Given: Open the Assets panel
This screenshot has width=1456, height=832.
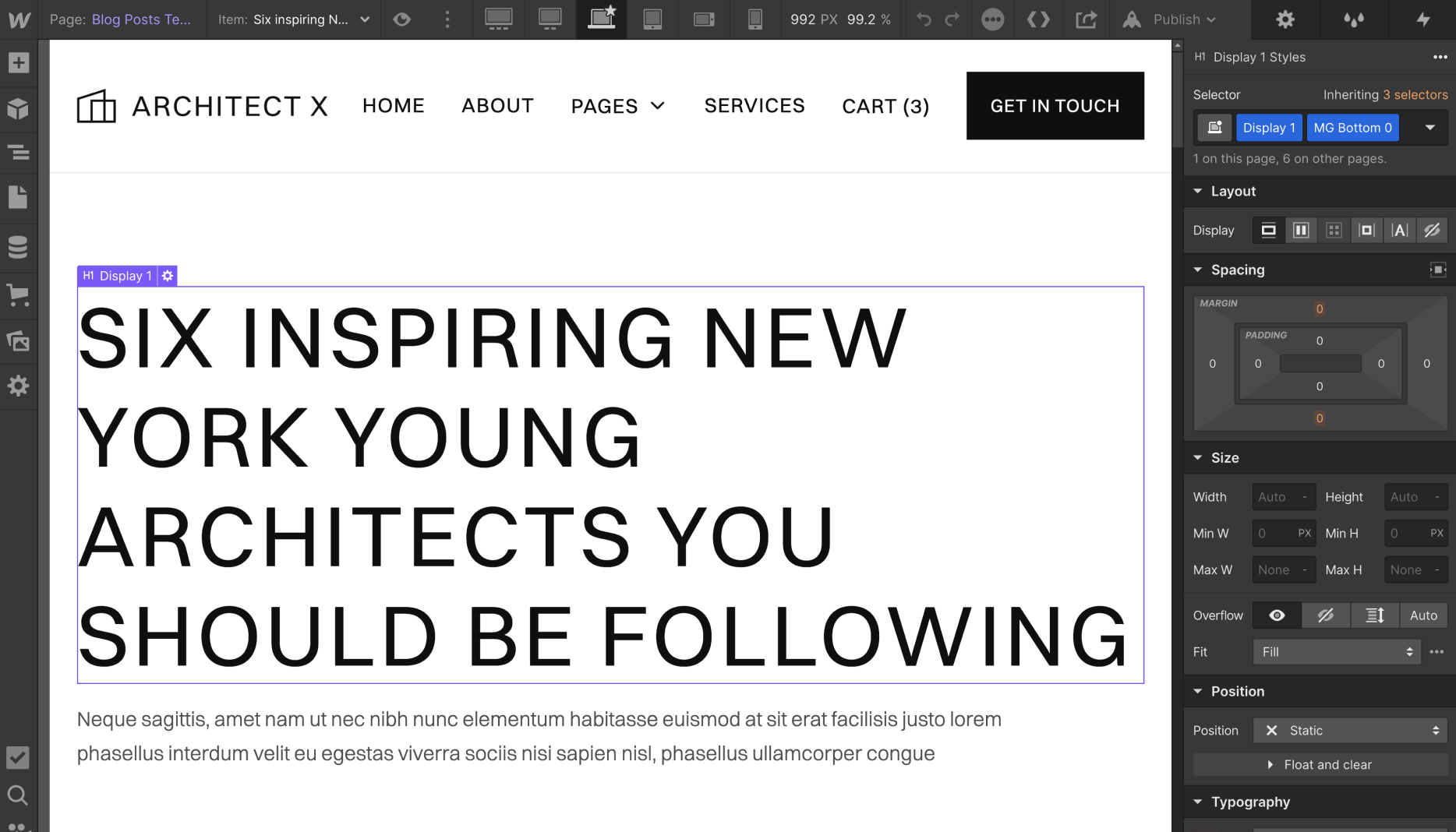Looking at the screenshot, I should point(19,341).
